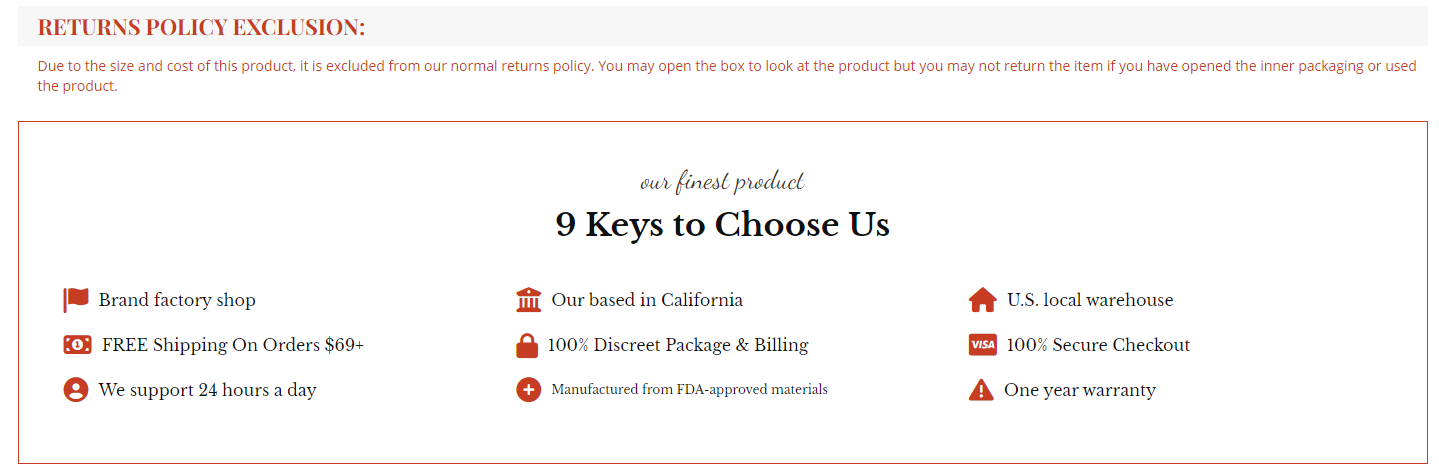This screenshot has width=1439, height=472.
Task: Click Our based in California text
Action: [x=647, y=300]
